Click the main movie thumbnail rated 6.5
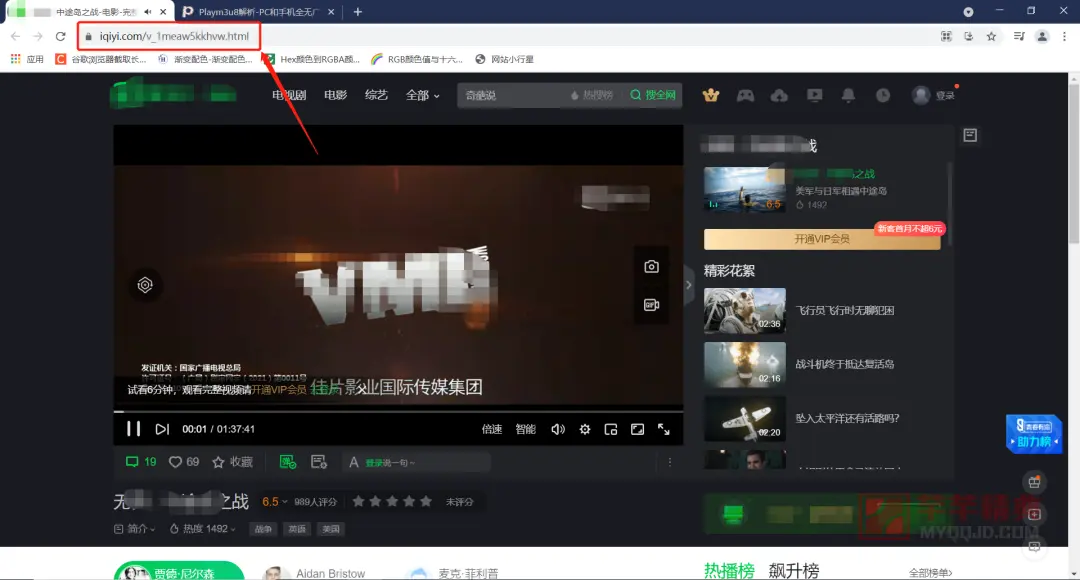Viewport: 1080px width, 580px height. pyautogui.click(x=745, y=189)
